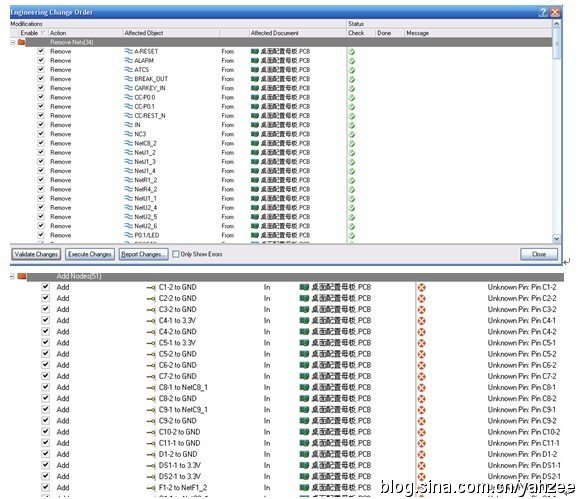
Task: Click the Add Nodes folder icon
Action: 22,276
